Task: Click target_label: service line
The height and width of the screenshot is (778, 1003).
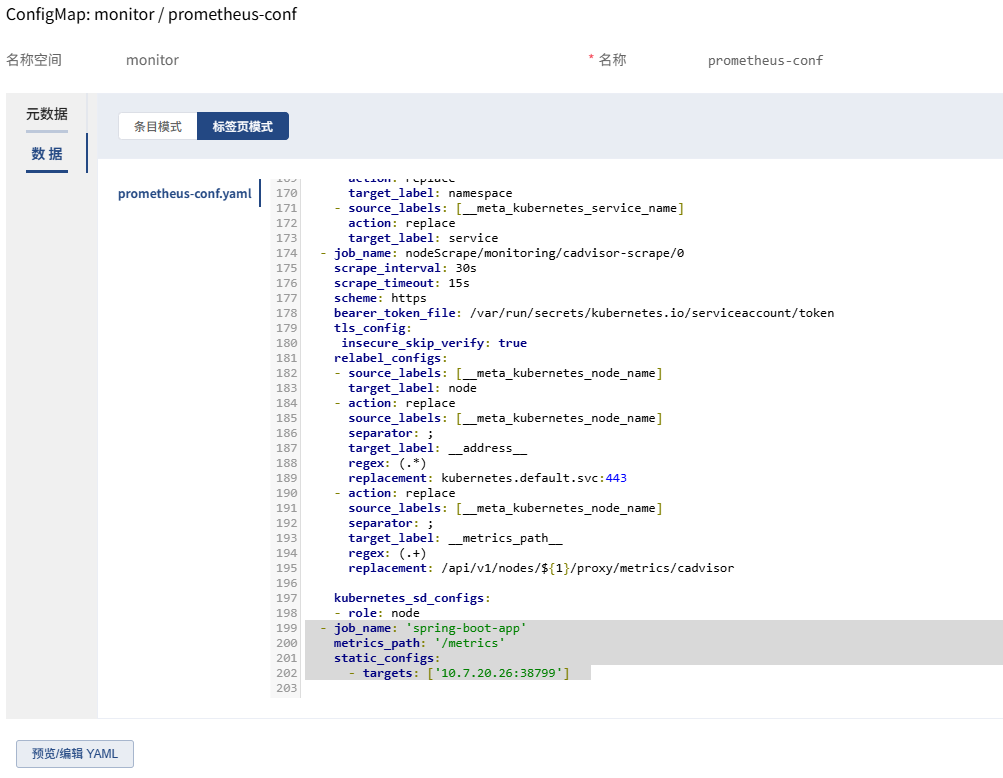Action: [x=423, y=238]
